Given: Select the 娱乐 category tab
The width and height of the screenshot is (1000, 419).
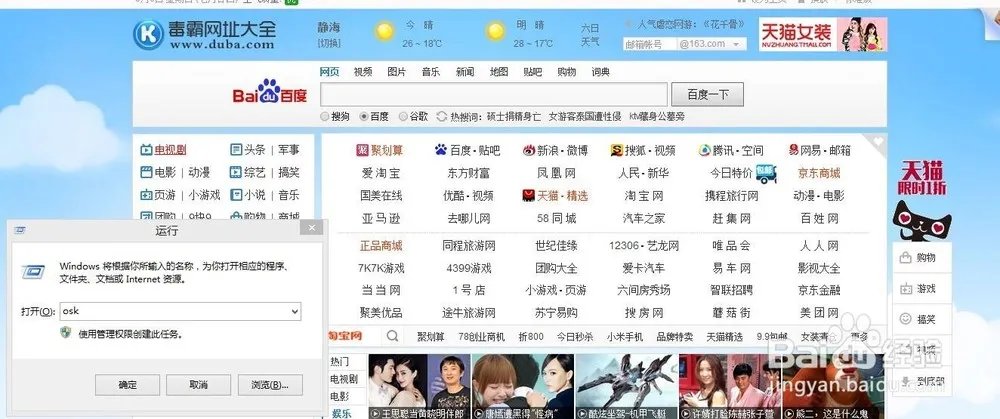Looking at the screenshot, I should 341,413.
